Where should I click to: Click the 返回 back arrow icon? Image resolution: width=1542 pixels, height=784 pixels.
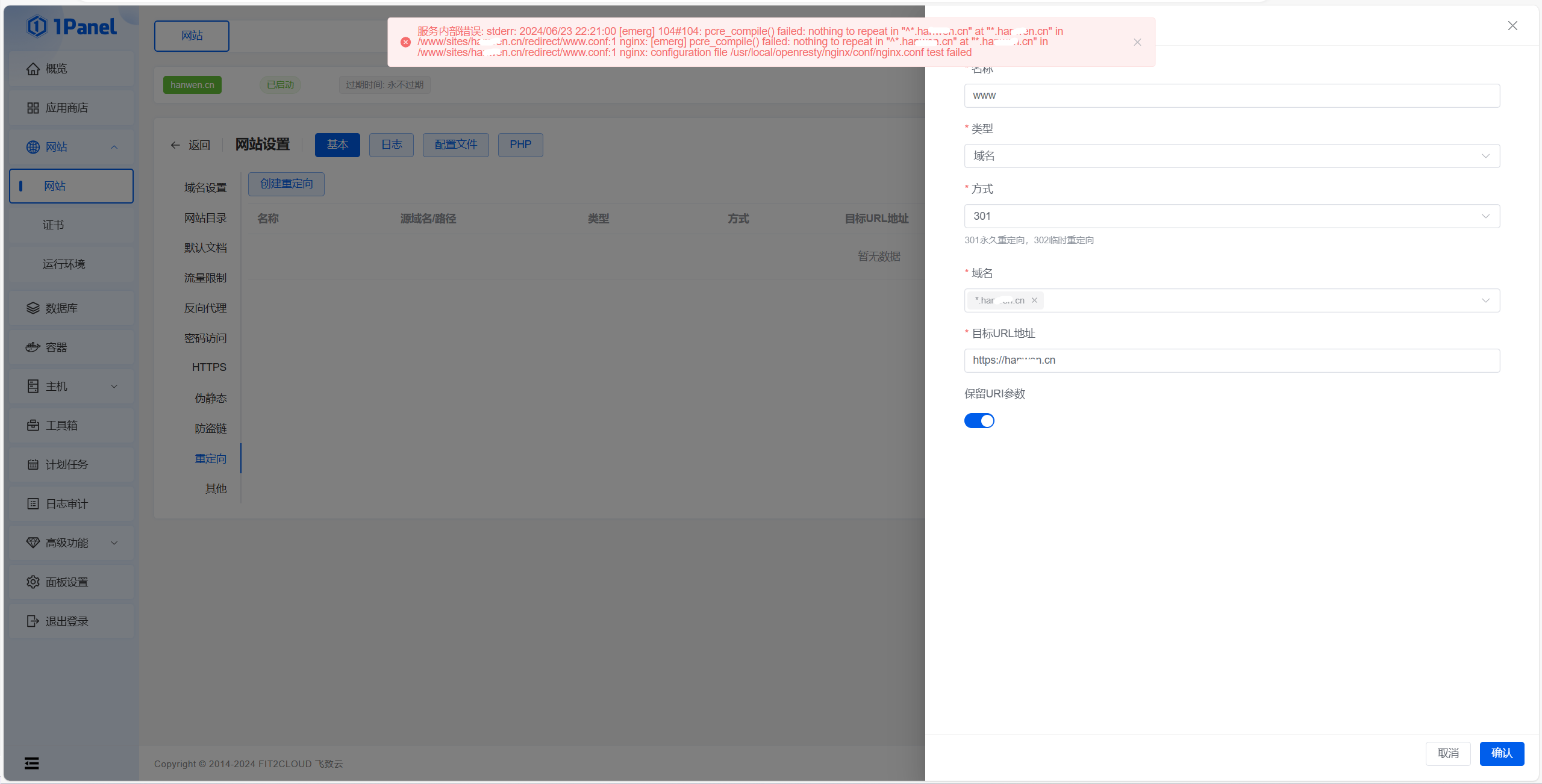pyautogui.click(x=175, y=145)
